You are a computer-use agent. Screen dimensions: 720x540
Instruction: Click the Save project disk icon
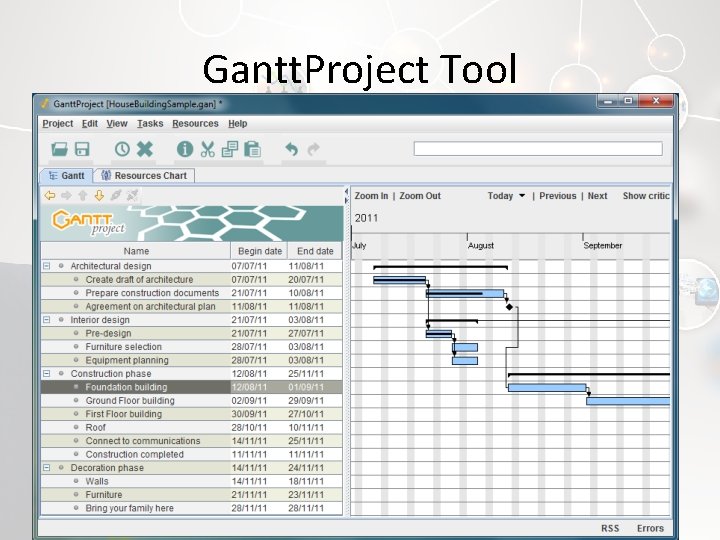click(x=82, y=149)
